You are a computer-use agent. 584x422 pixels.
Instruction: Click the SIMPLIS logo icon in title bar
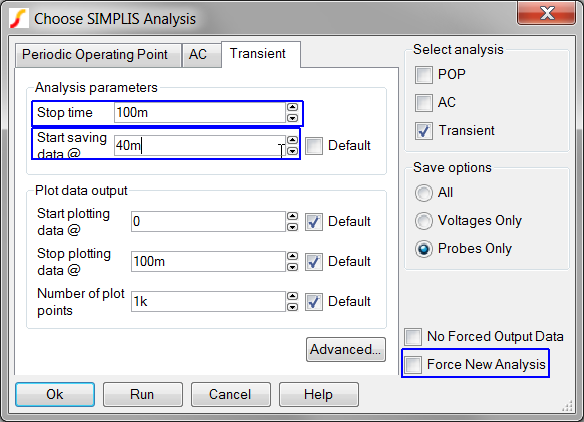click(19, 18)
